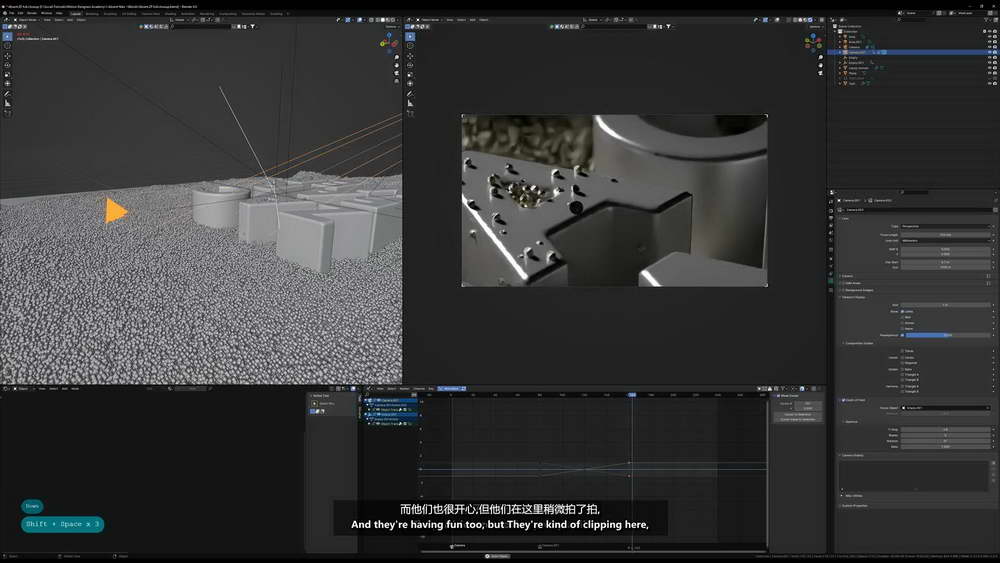Viewport: 1000px width, 563px height.
Task: Click the zoom magnifier icon in camera viewport
Action: 820,57
